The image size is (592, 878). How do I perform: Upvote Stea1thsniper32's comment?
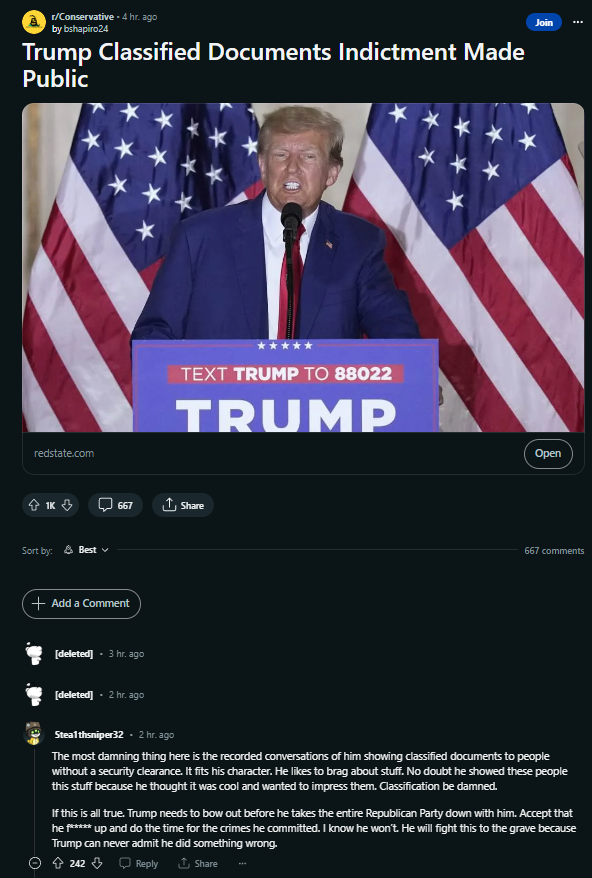click(58, 863)
